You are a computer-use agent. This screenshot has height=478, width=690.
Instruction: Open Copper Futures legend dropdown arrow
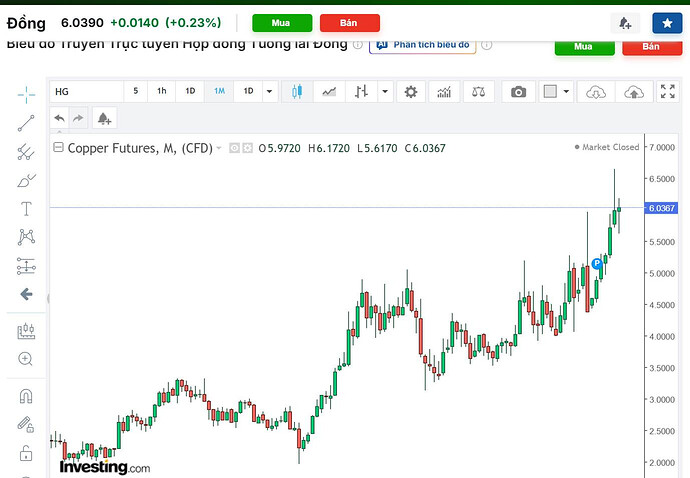click(219, 148)
